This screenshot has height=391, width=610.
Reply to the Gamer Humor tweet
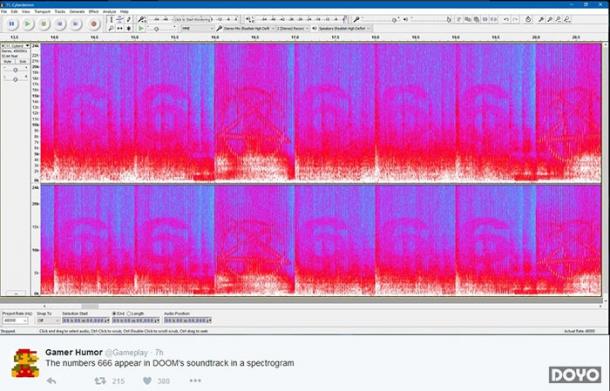point(51,380)
